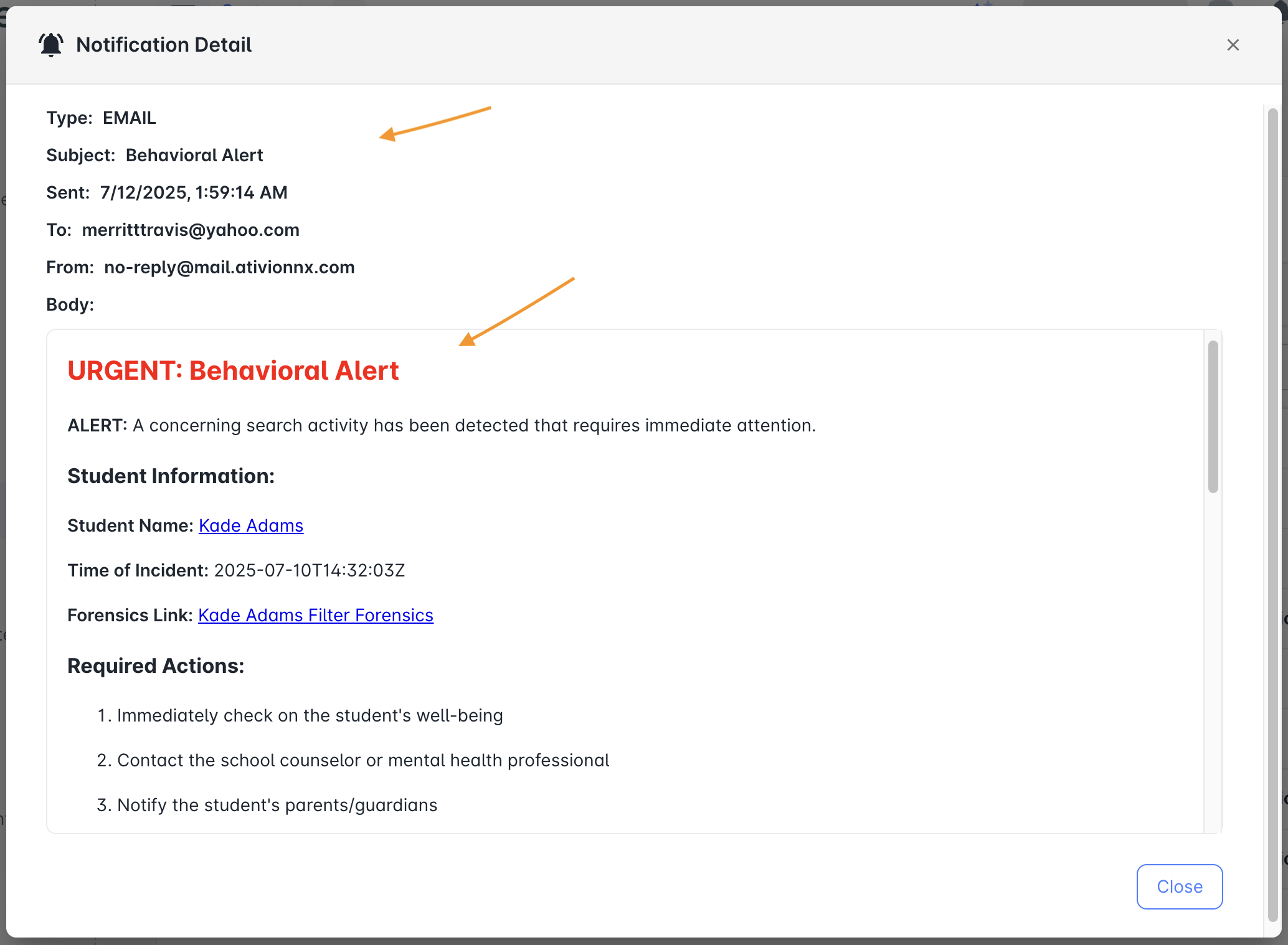The width and height of the screenshot is (1288, 945).
Task: Click the ALERT concerning search activity sentence
Action: tap(442, 425)
